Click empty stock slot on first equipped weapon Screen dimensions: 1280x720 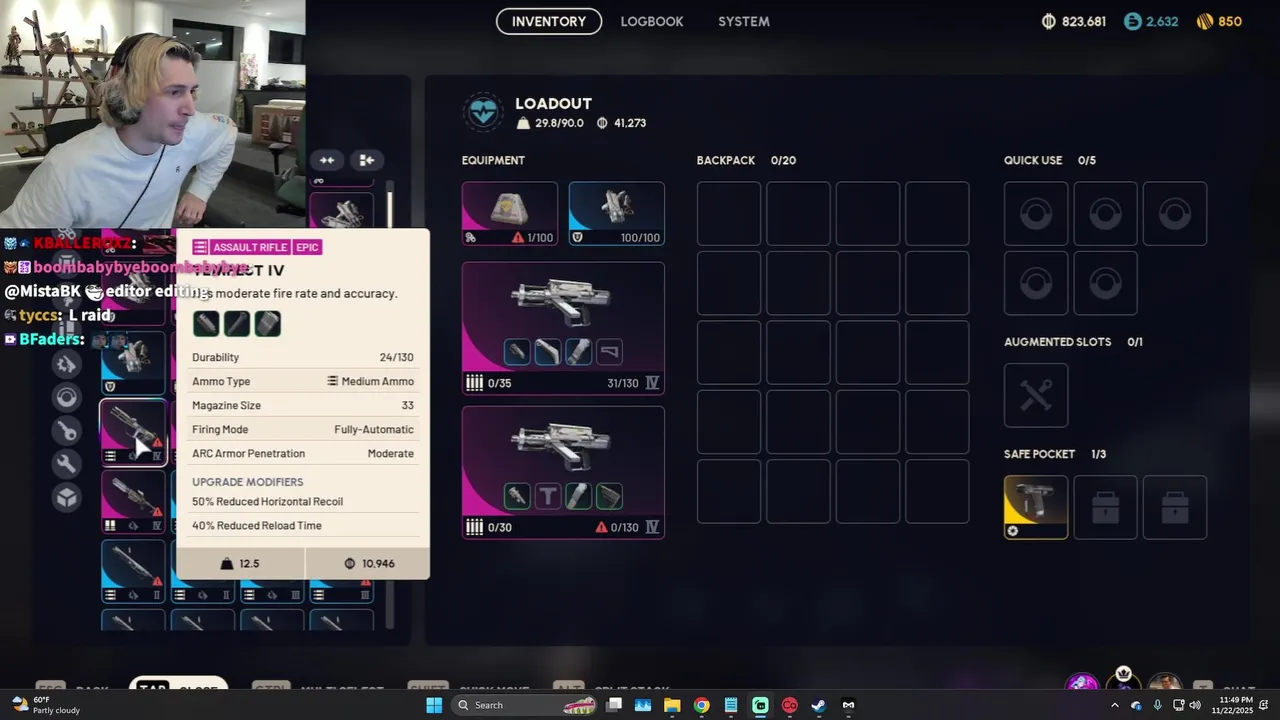click(610, 351)
